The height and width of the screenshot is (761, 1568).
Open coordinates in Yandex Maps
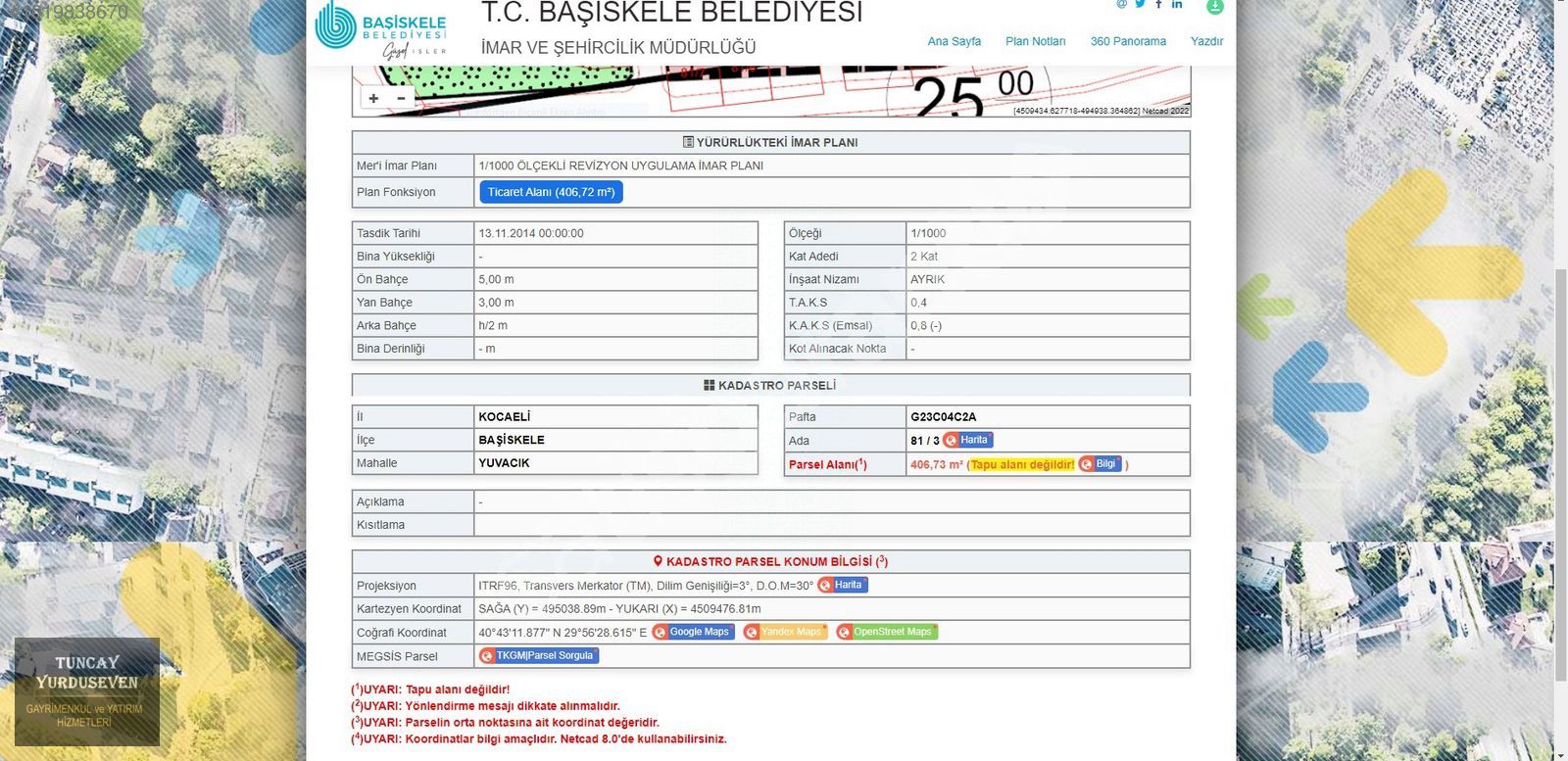(785, 633)
